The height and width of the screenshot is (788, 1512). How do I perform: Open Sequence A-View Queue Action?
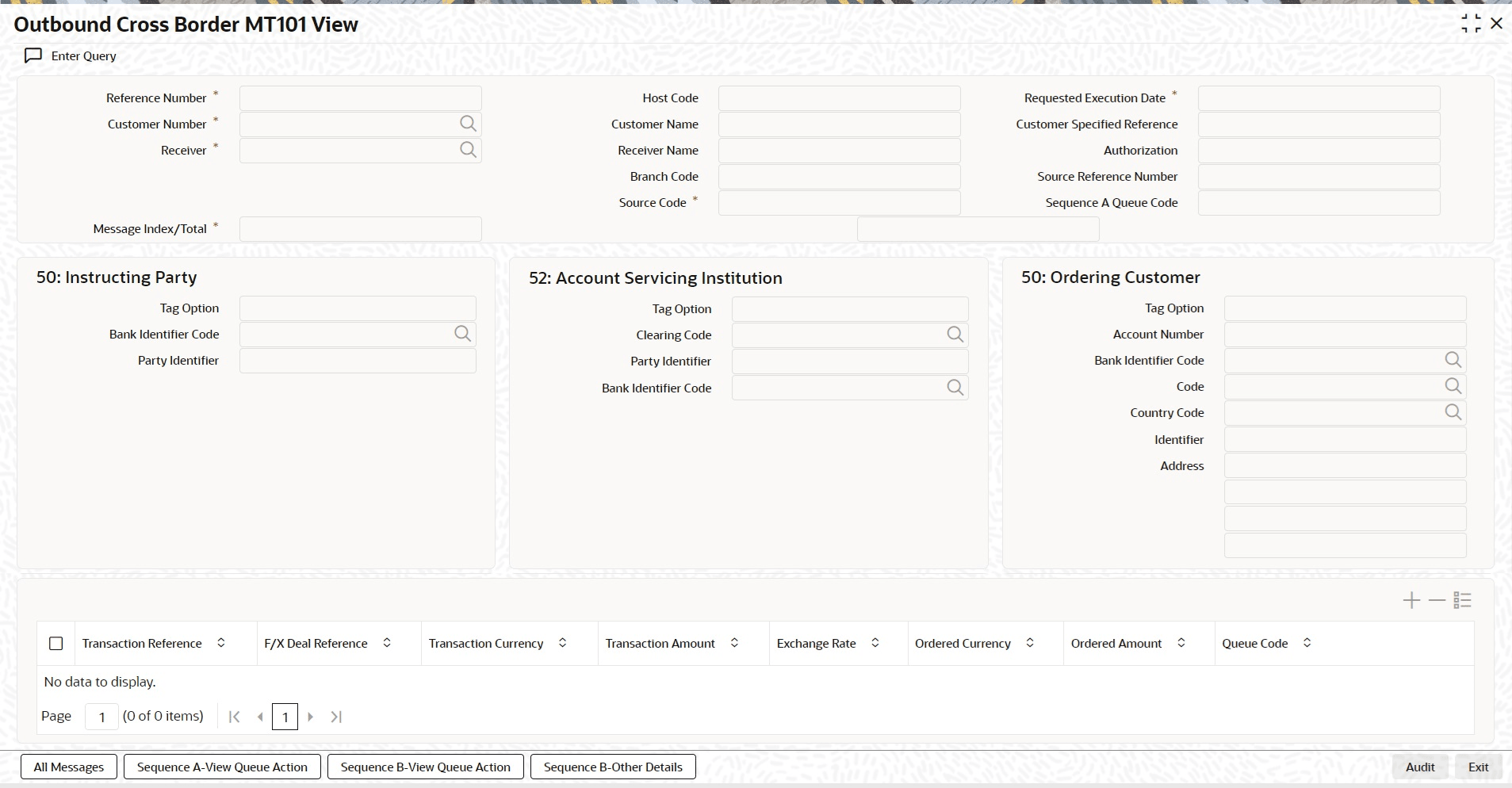[x=222, y=767]
